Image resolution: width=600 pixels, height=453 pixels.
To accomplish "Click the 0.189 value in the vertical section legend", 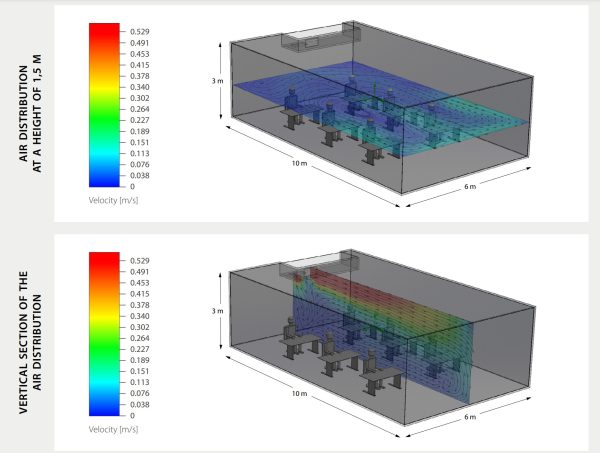I will click(140, 360).
